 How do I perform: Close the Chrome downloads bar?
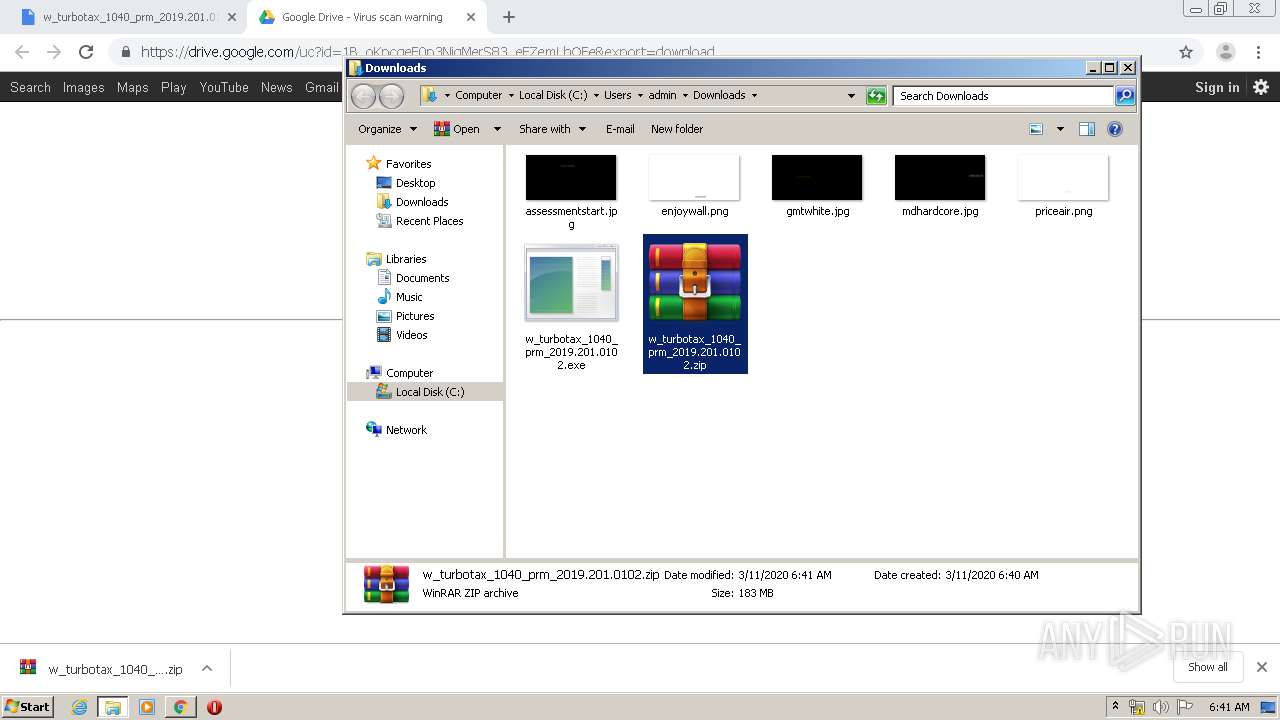[1262, 667]
